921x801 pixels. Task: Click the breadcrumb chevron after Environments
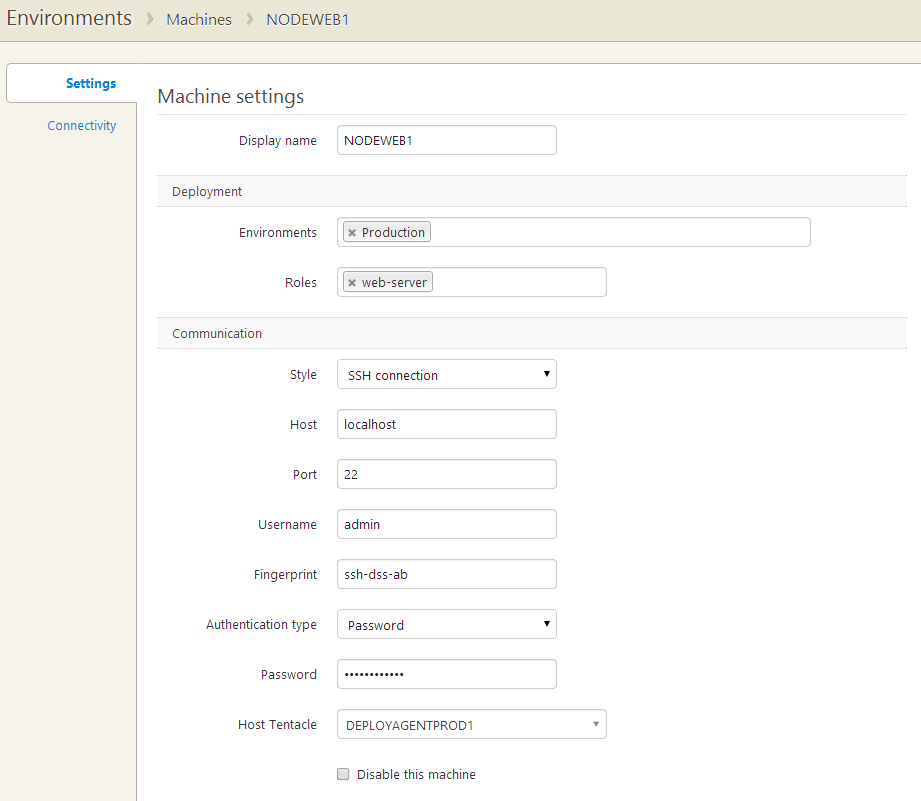pos(150,18)
